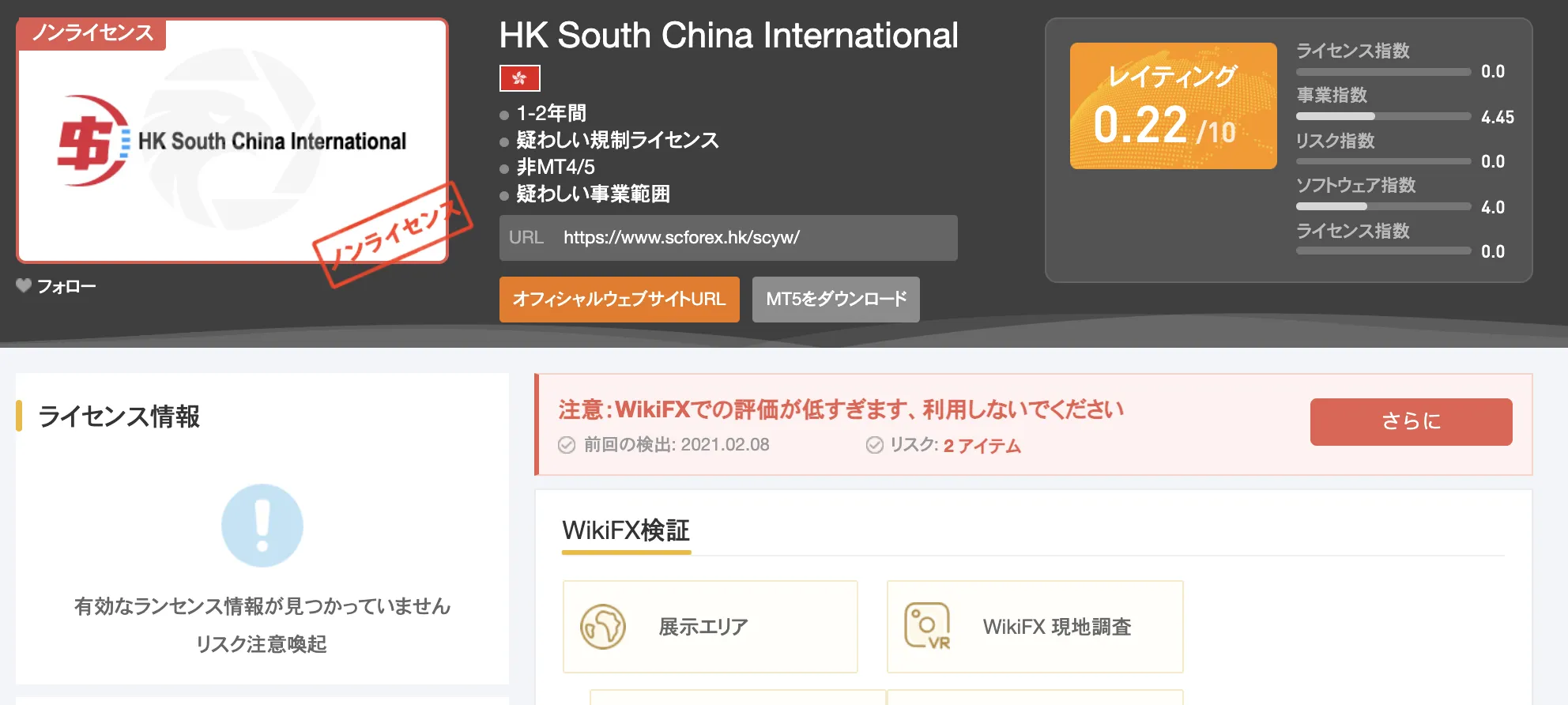Click the check icon beside リスク

(875, 445)
